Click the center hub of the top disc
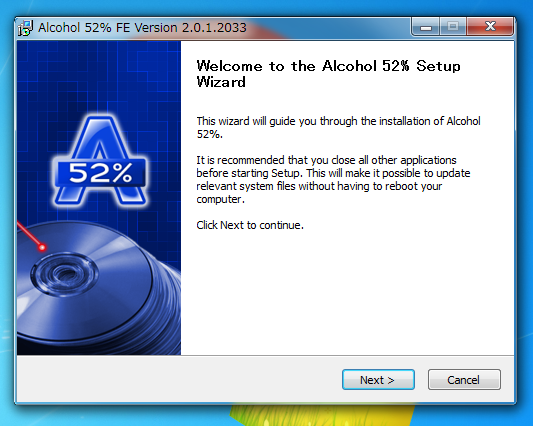 64,274
